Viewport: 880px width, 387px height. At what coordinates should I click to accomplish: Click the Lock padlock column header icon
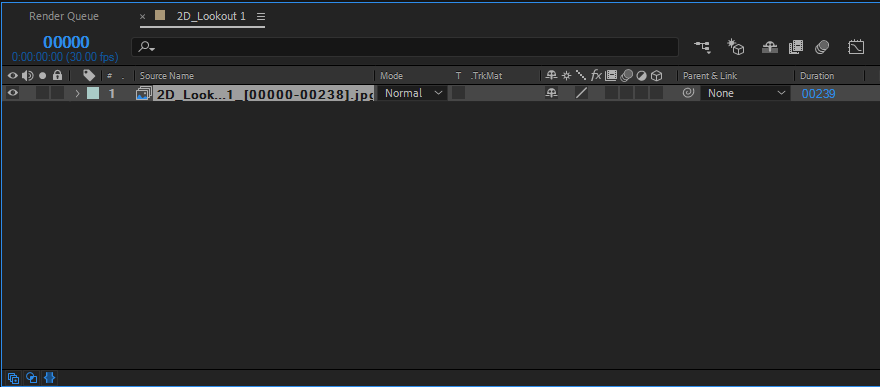tap(57, 75)
